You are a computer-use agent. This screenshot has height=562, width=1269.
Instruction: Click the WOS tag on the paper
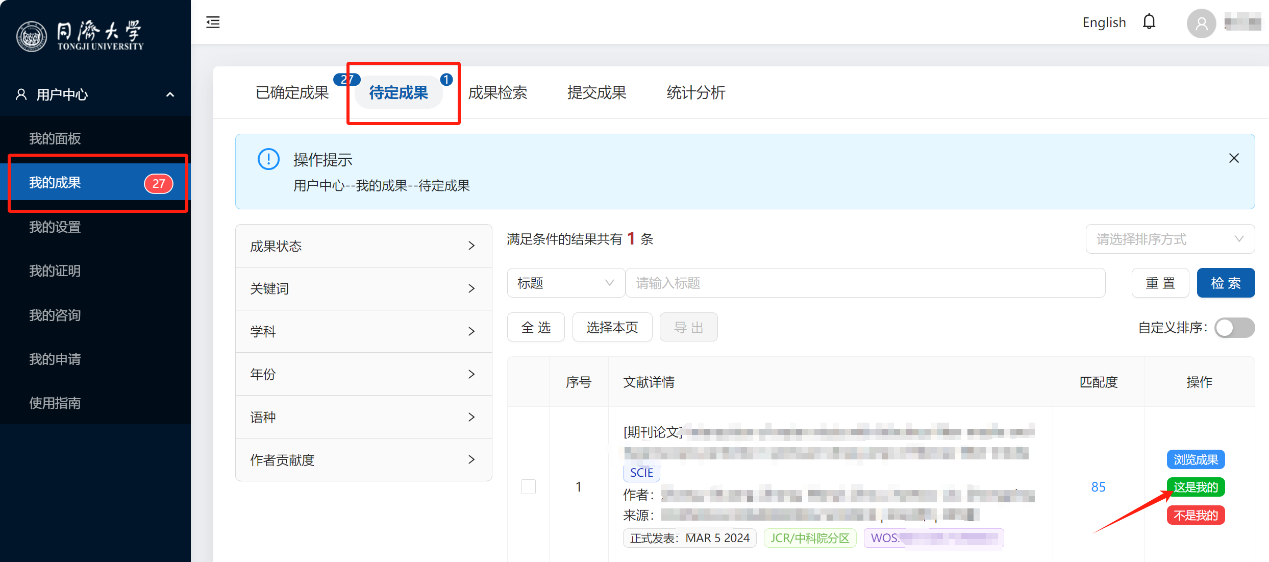point(935,538)
